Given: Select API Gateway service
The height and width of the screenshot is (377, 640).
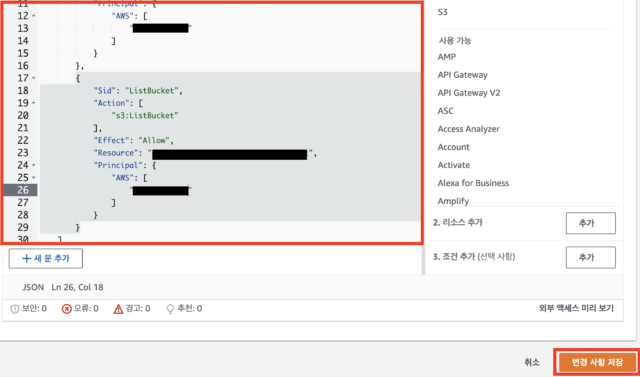Looking at the screenshot, I should [x=462, y=75].
